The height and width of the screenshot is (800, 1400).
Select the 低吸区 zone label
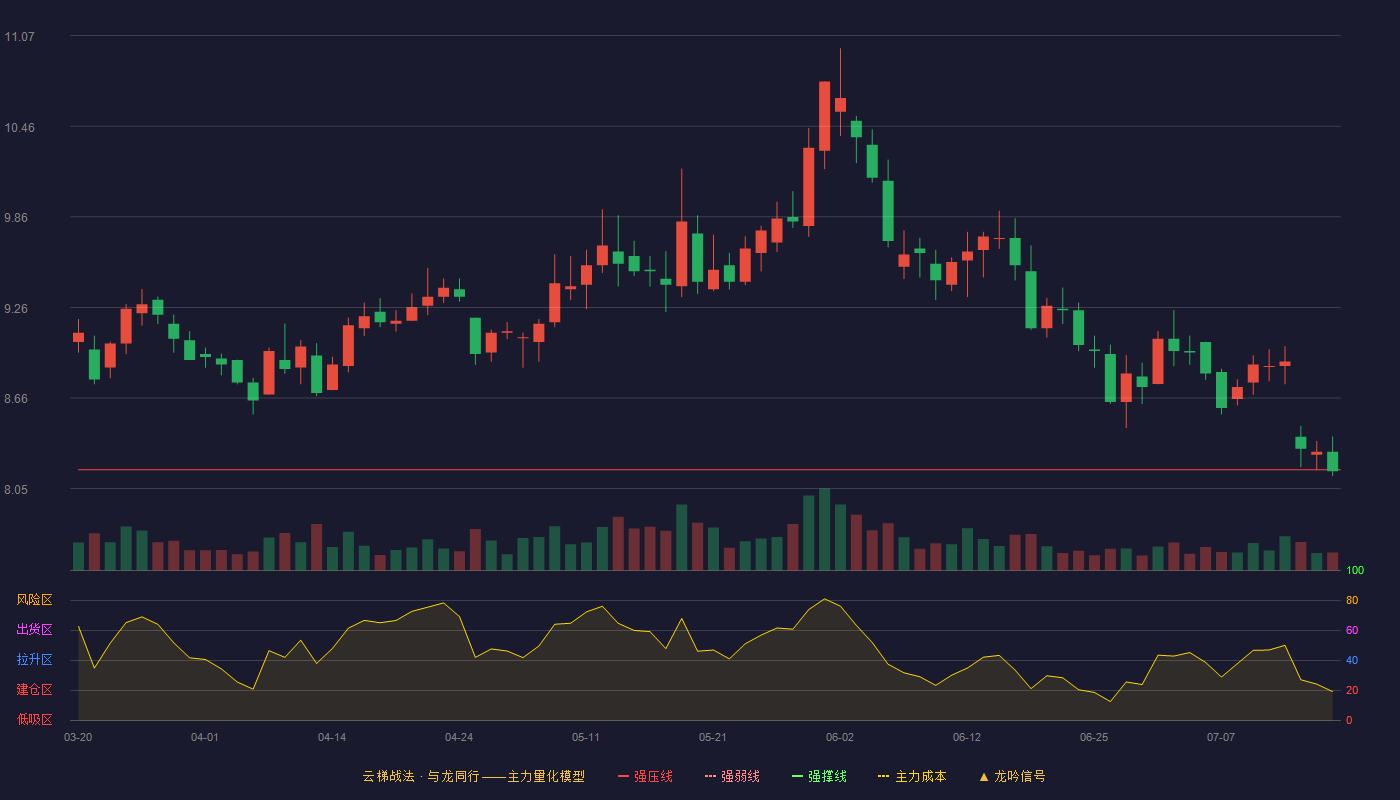(x=34, y=719)
